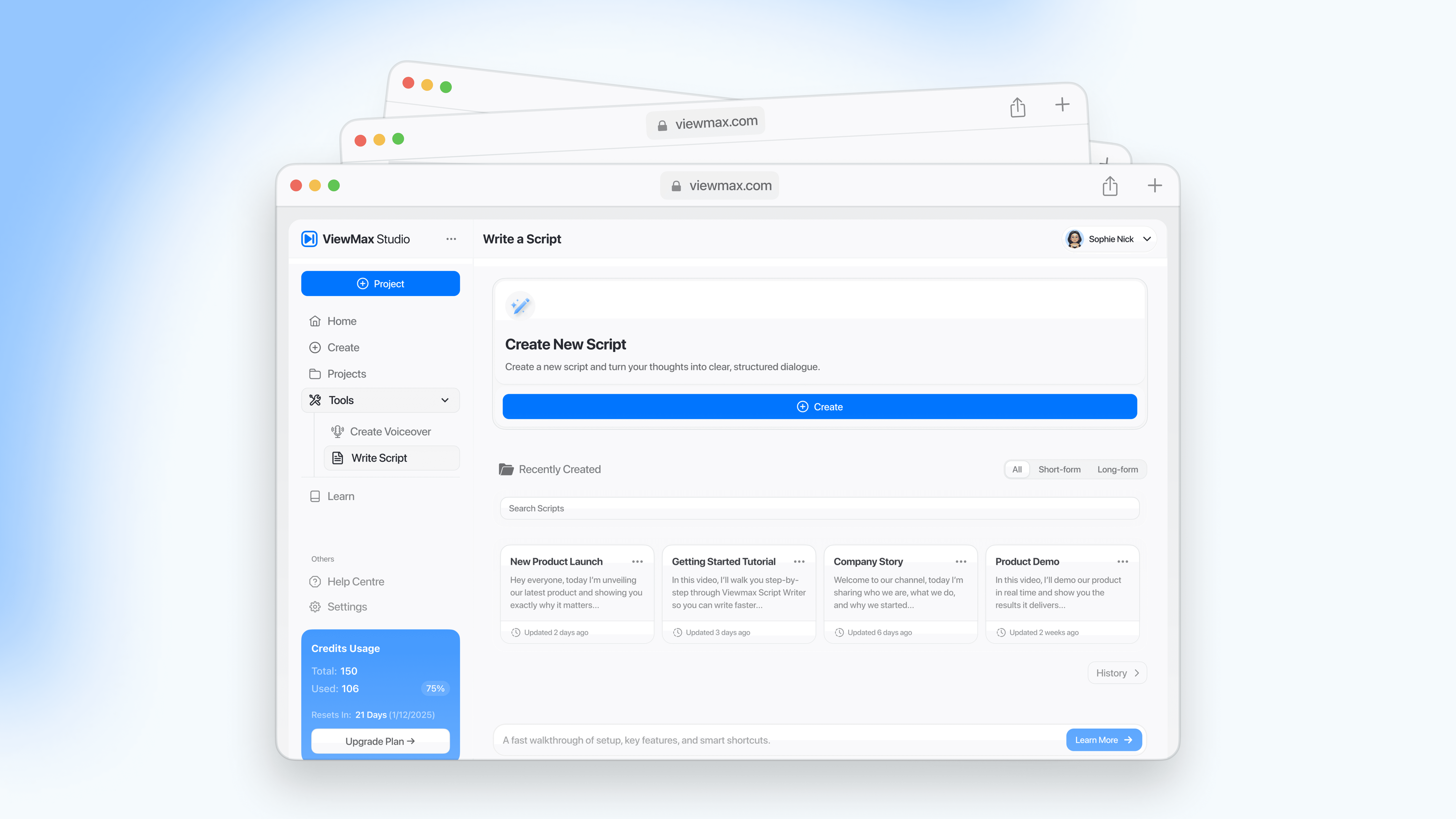Open Company Story card options menu
Image resolution: width=1456 pixels, height=819 pixels.
click(x=961, y=561)
